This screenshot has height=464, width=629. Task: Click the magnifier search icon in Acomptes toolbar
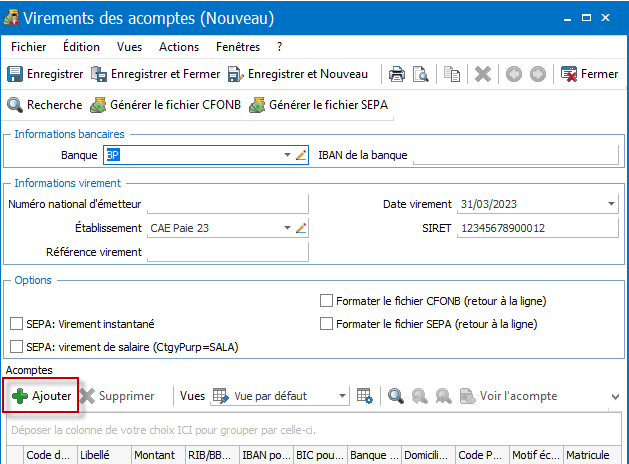(x=396, y=396)
